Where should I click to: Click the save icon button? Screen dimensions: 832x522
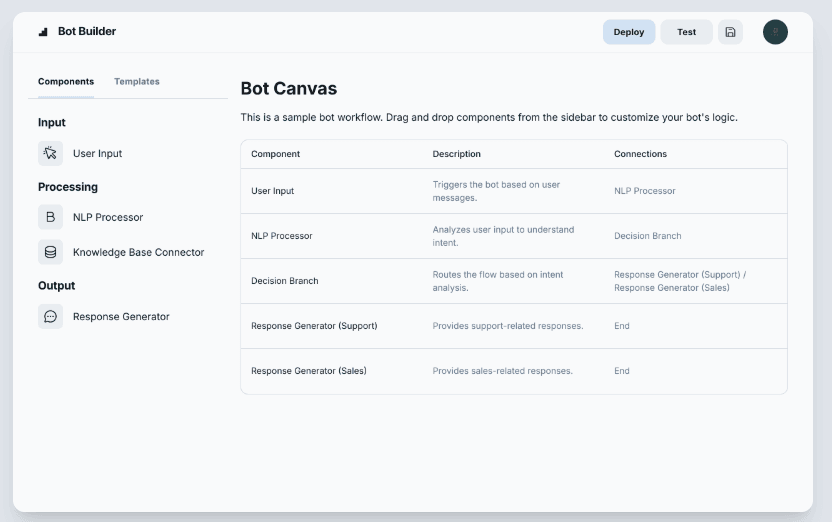[730, 32]
